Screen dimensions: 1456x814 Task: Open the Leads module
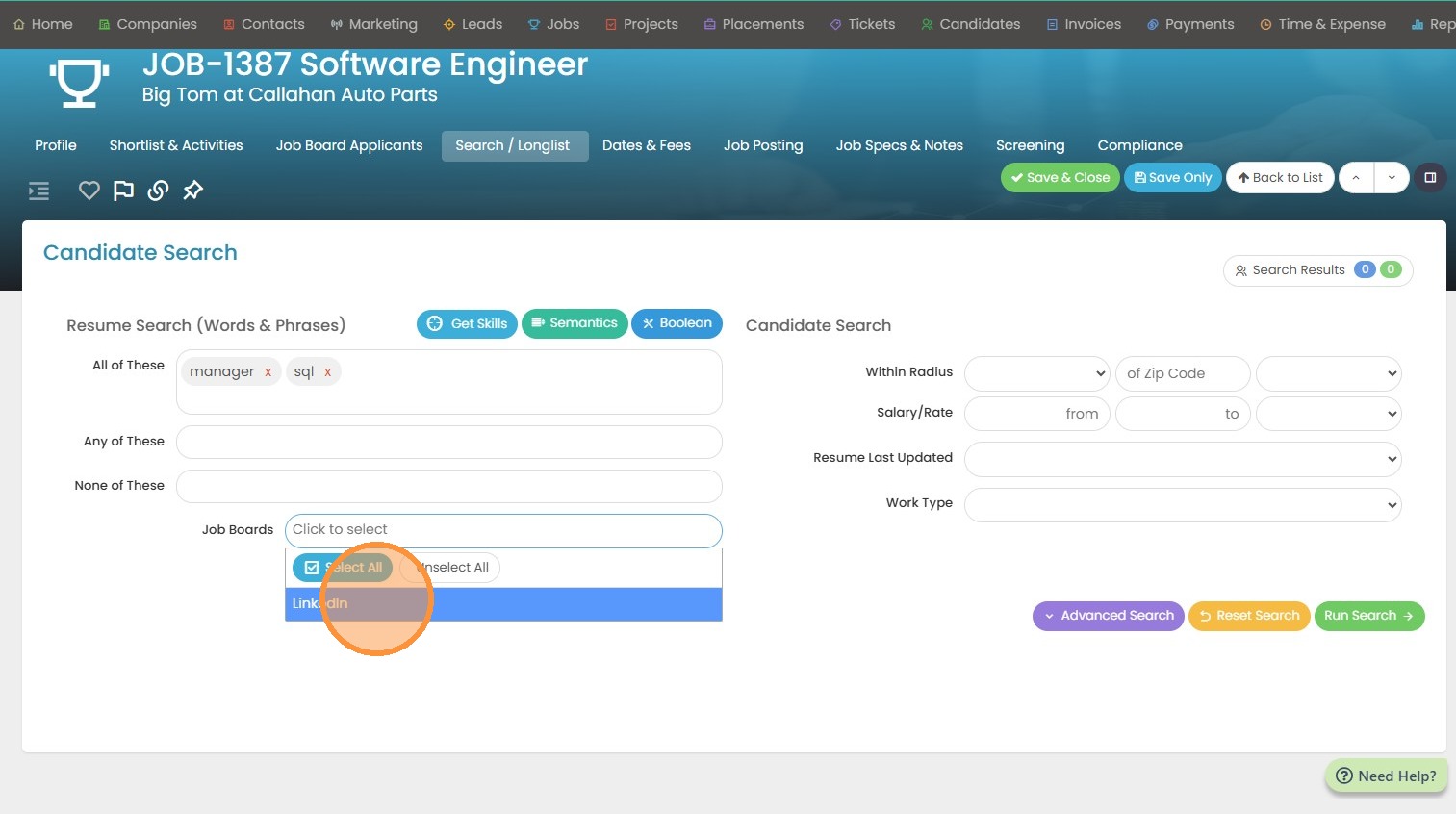coord(473,24)
